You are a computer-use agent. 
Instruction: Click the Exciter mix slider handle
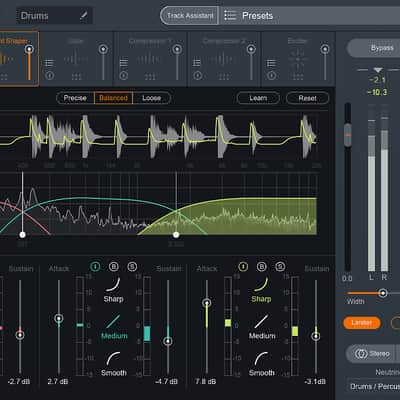click(x=325, y=49)
